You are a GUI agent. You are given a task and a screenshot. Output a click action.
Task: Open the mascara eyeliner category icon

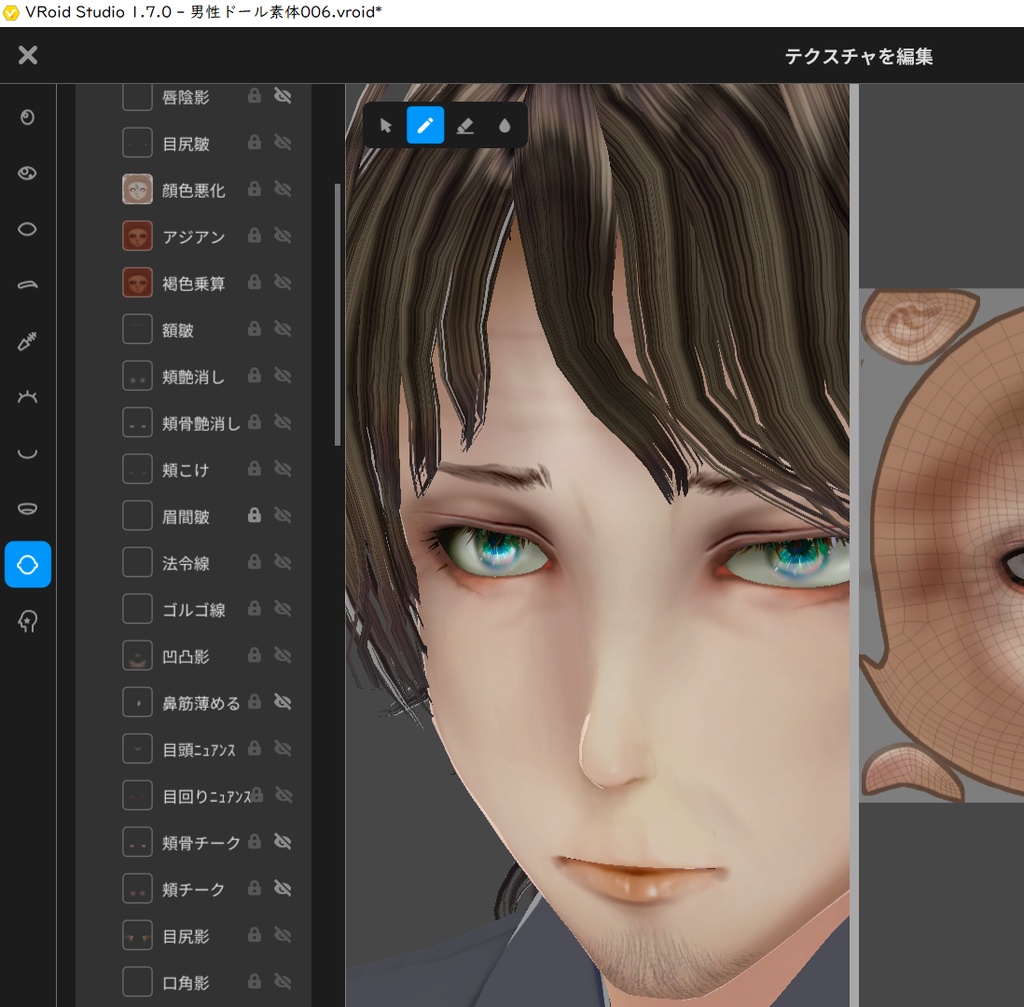pyautogui.click(x=27, y=341)
